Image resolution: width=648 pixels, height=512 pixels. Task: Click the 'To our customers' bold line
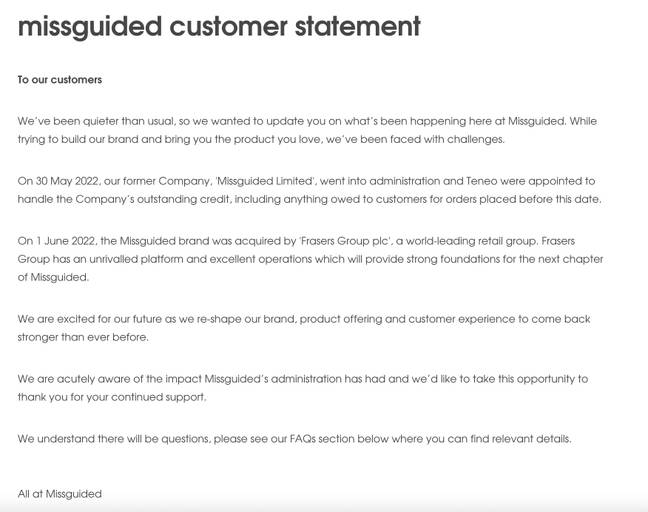point(60,80)
